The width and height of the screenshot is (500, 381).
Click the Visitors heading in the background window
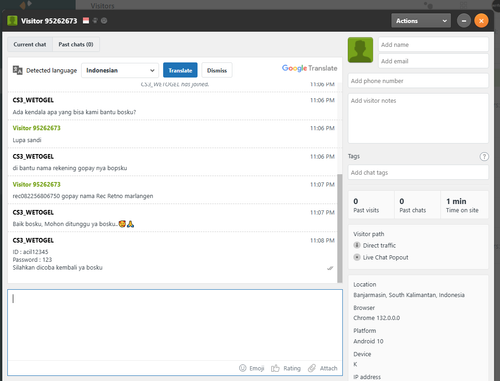pos(102,6)
